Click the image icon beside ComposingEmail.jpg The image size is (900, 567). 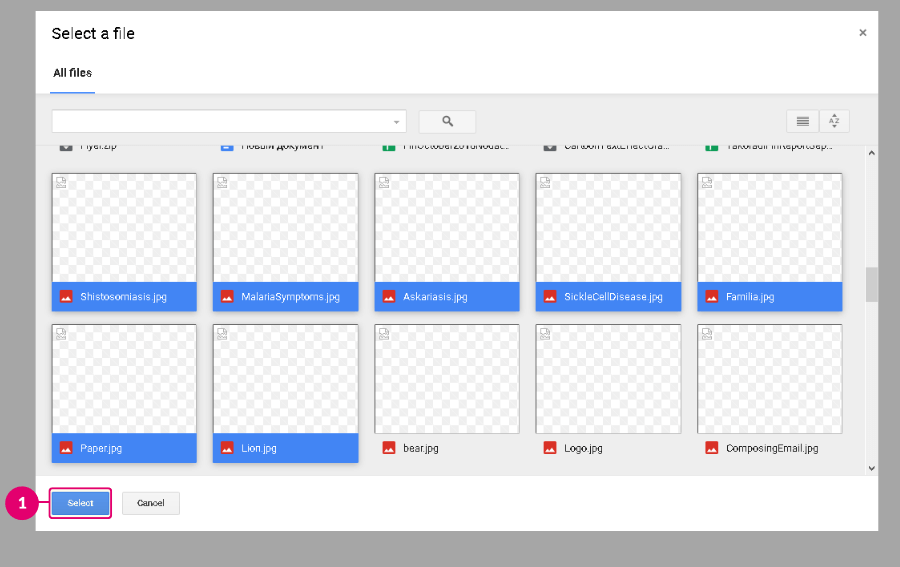click(x=712, y=448)
